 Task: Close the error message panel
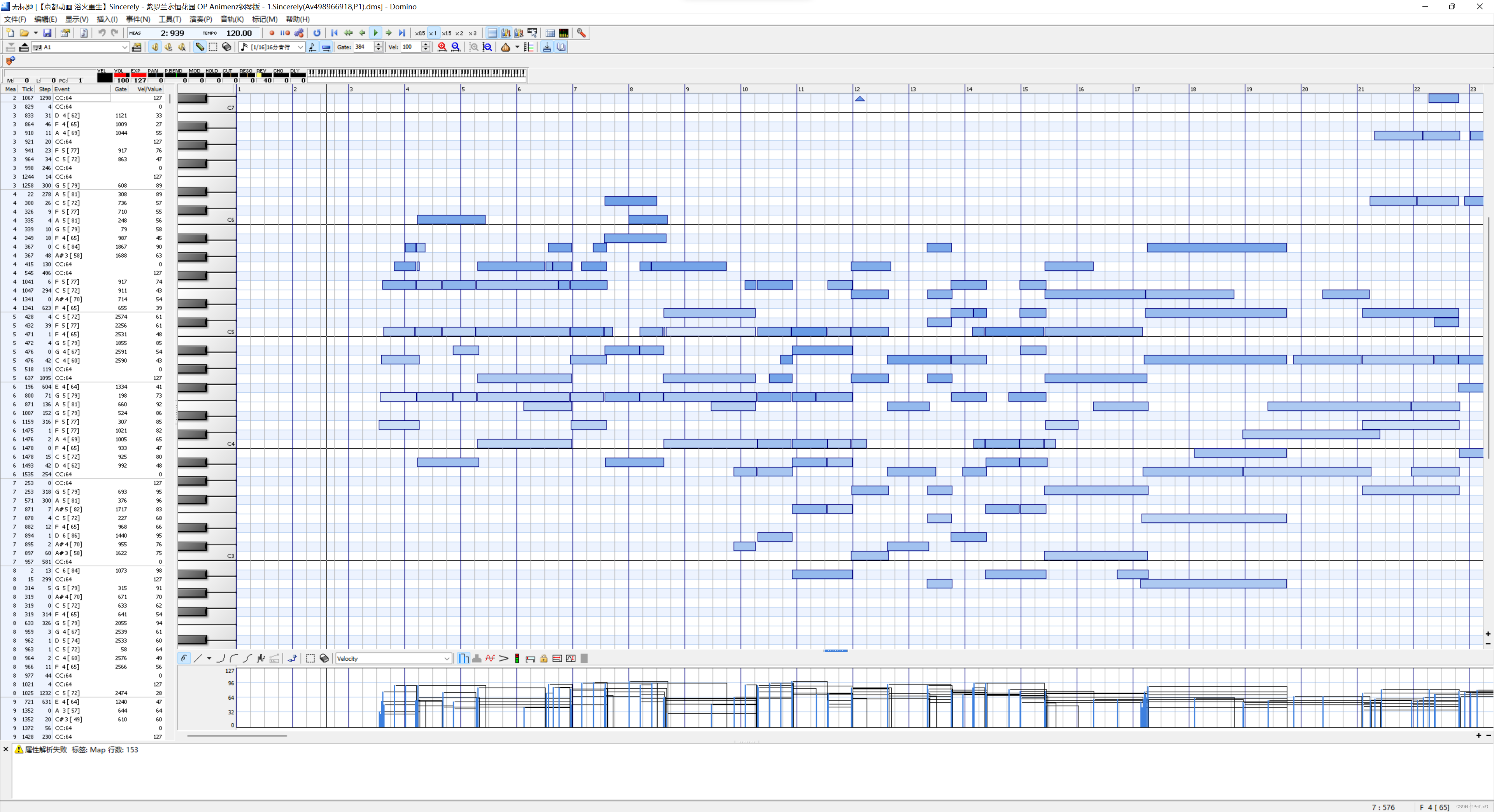(x=6, y=749)
